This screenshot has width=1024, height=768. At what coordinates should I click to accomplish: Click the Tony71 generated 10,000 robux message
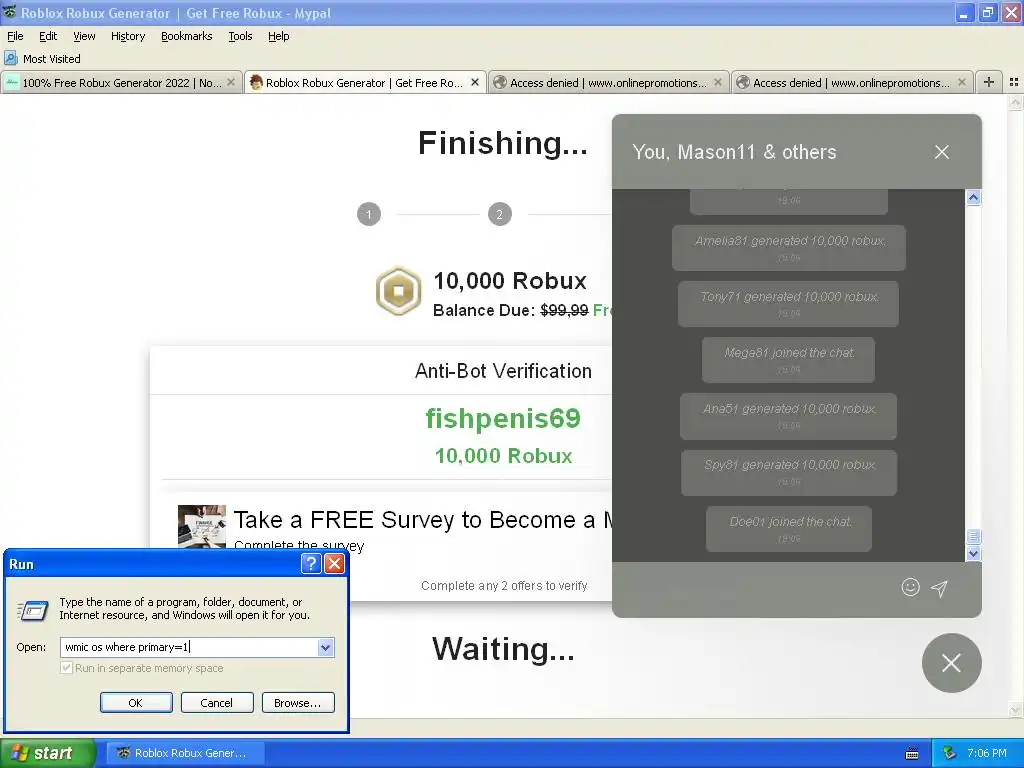(x=788, y=304)
